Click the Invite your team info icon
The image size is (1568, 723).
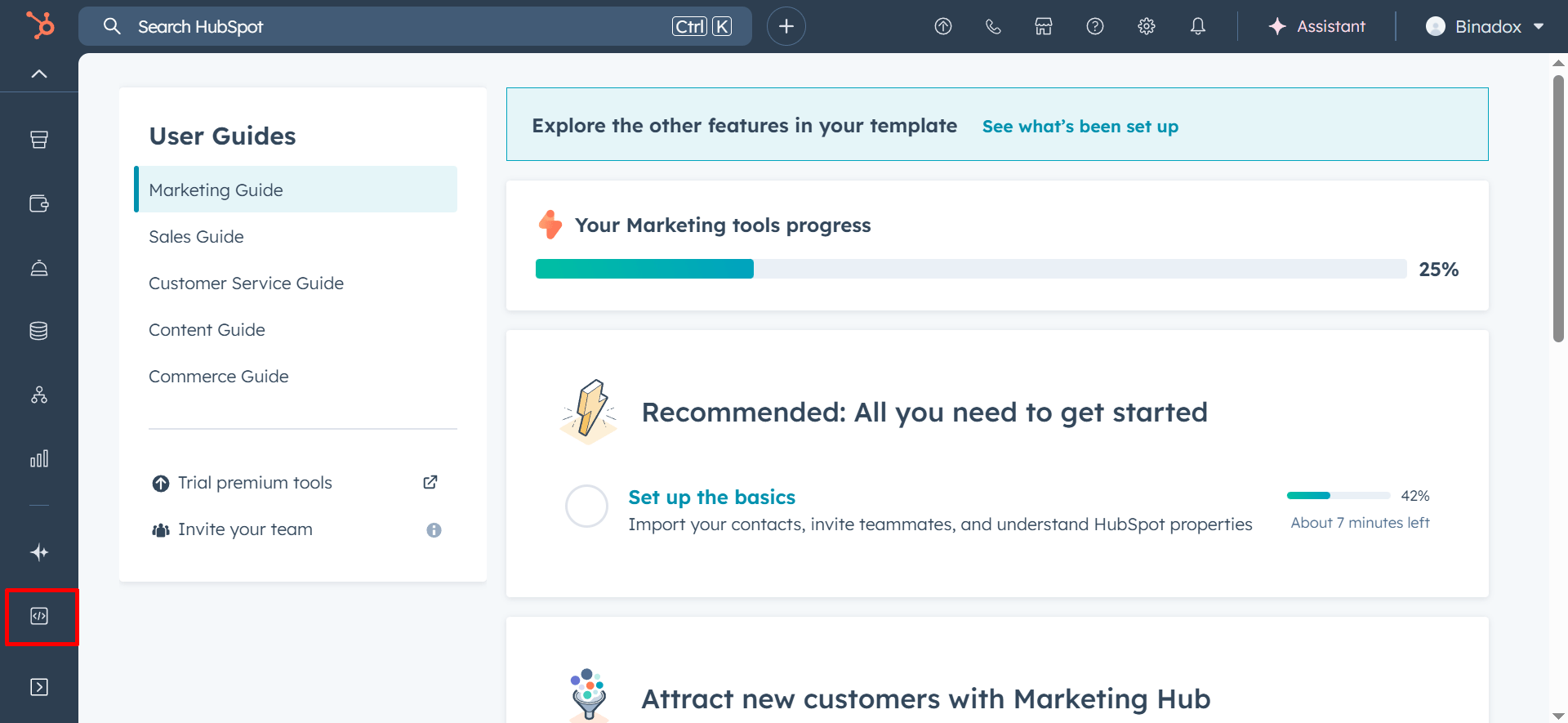coord(434,530)
